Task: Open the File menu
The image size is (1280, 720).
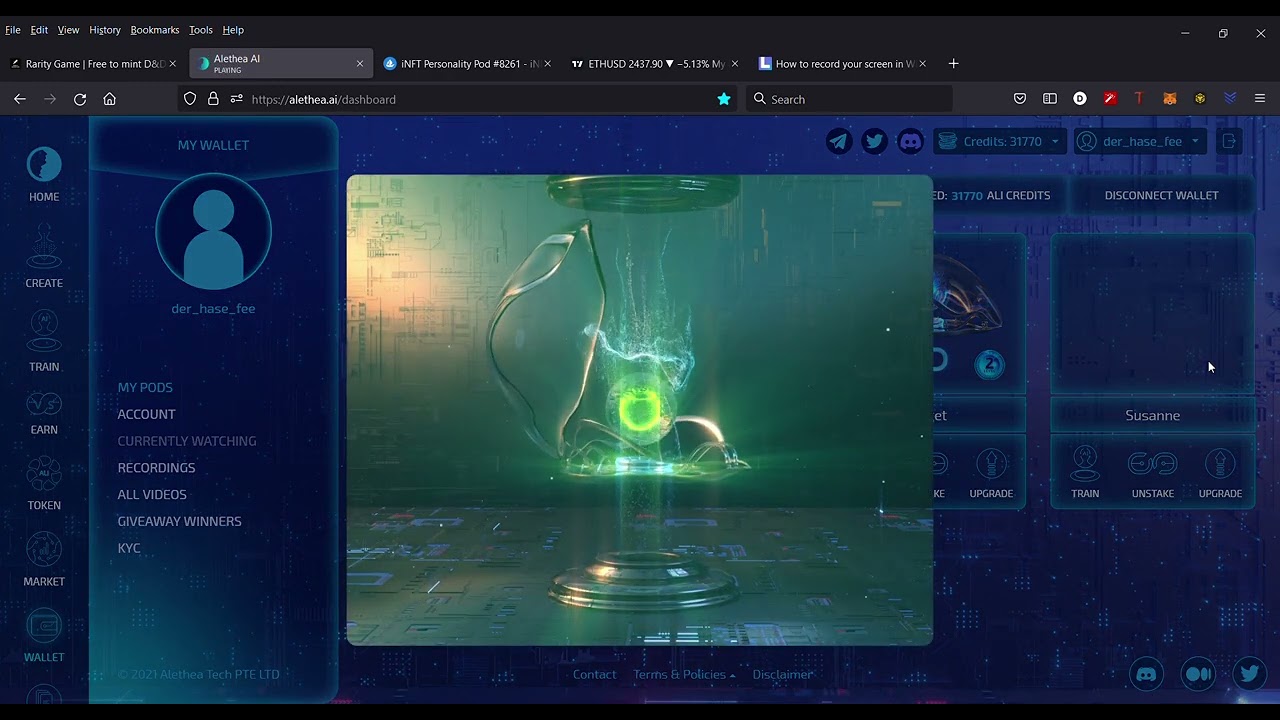Action: click(x=13, y=30)
